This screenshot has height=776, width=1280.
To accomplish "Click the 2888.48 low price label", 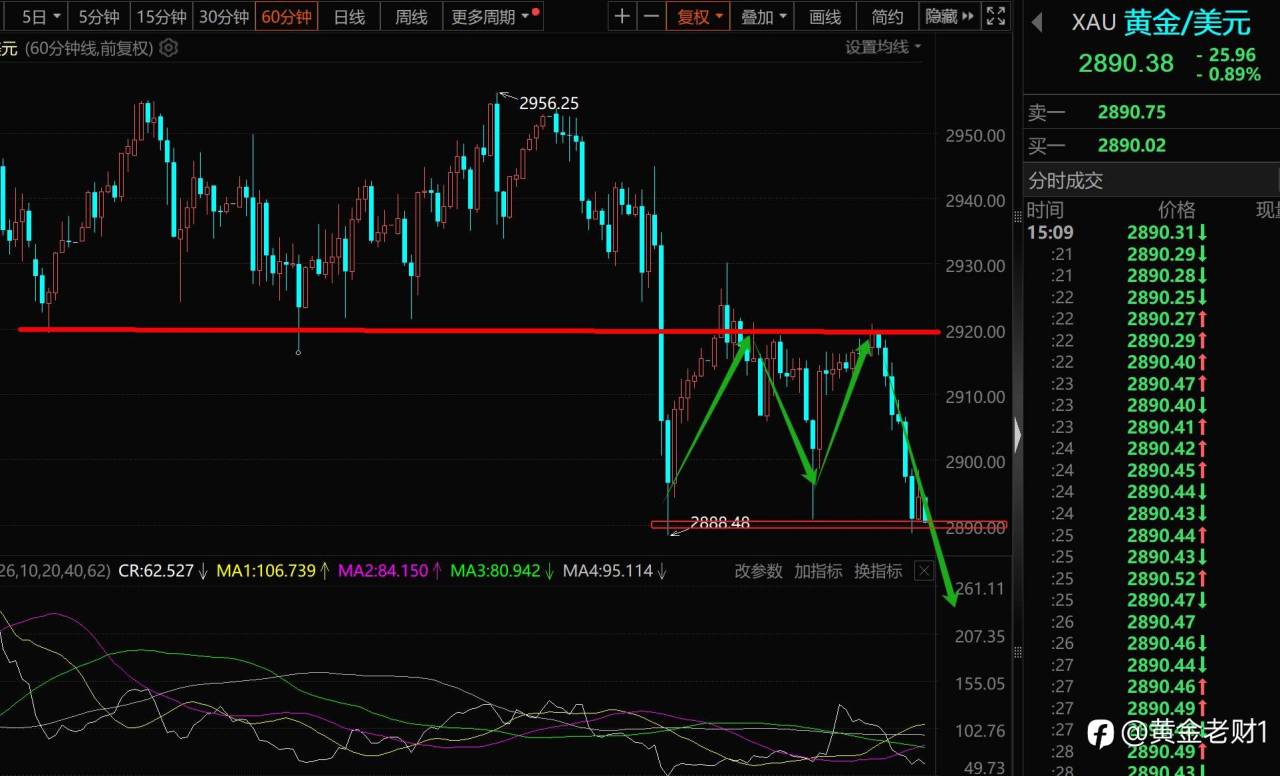I will pyautogui.click(x=720, y=523).
